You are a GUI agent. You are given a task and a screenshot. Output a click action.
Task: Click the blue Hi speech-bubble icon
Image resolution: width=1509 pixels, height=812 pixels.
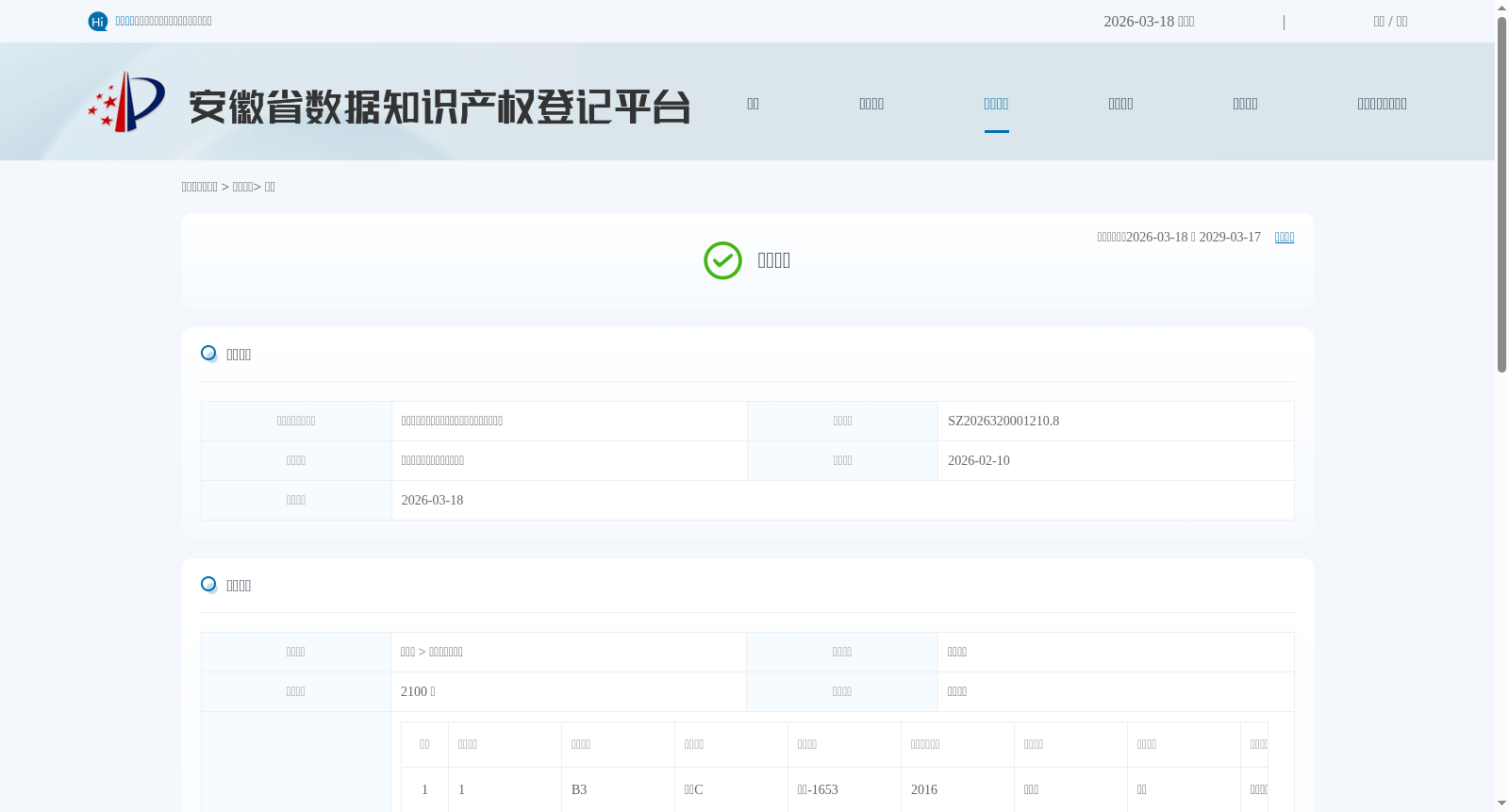pos(98,22)
